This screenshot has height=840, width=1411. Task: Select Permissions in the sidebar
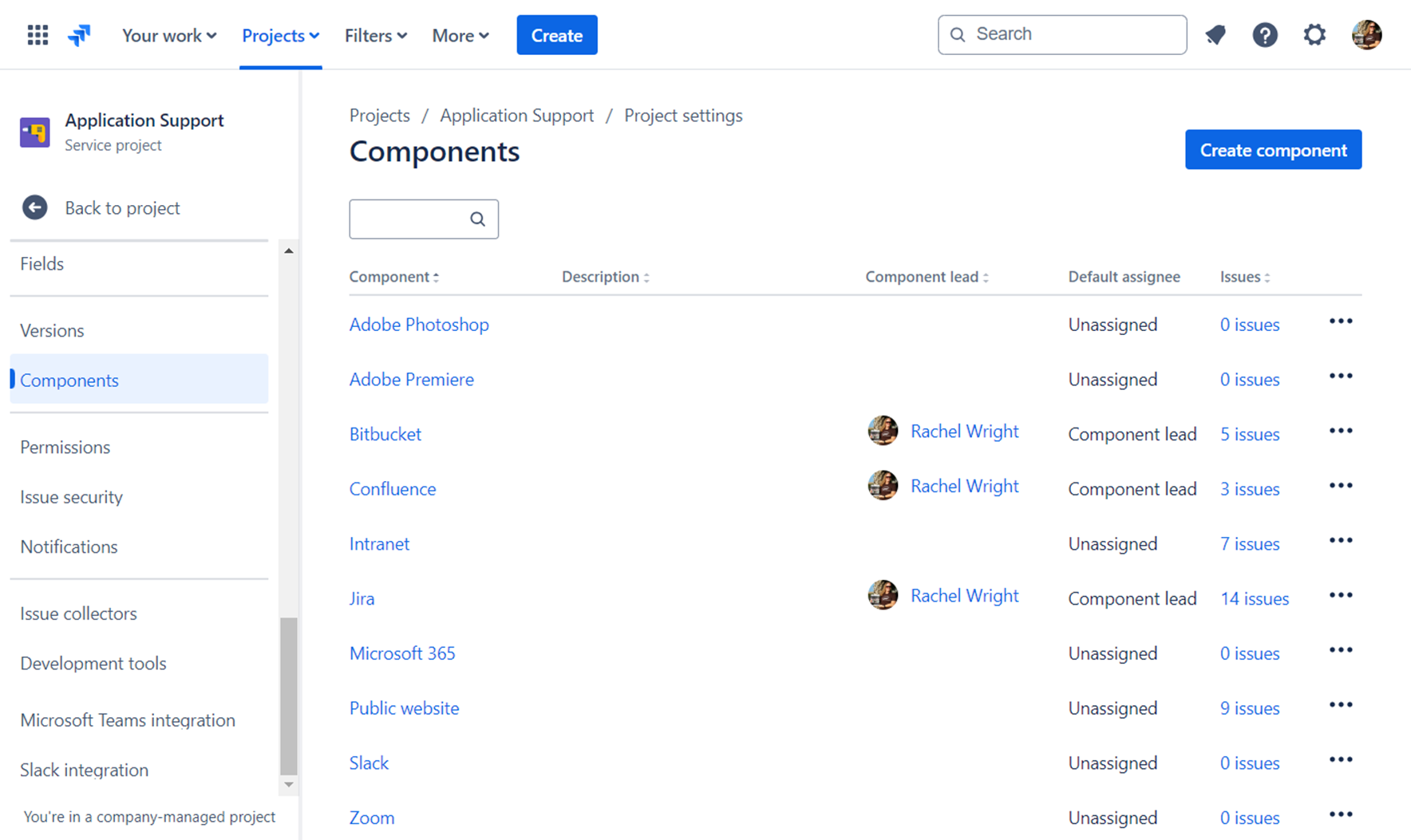tap(65, 448)
